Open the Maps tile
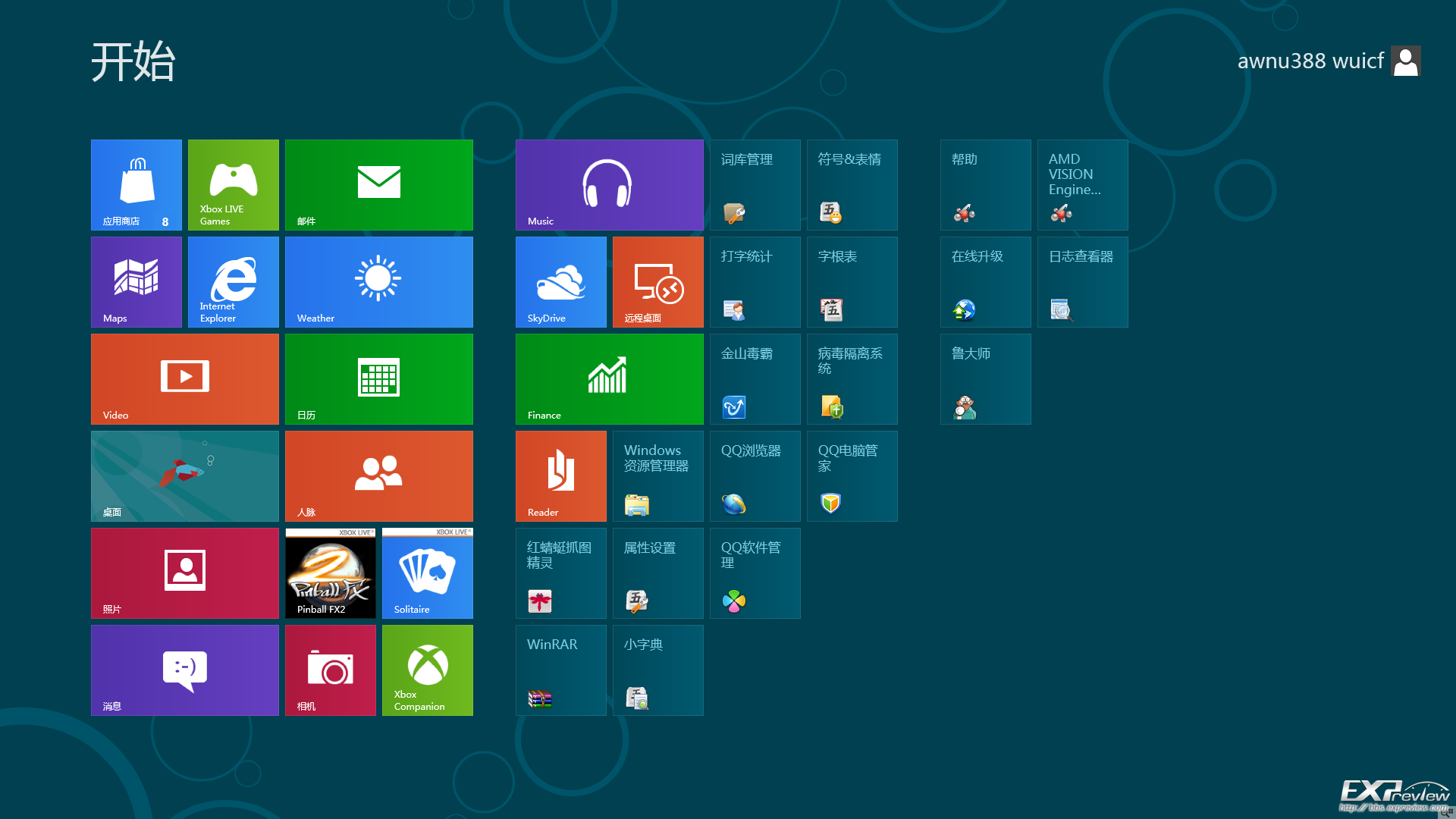Screen dimensions: 1456x819 pyautogui.click(x=136, y=282)
